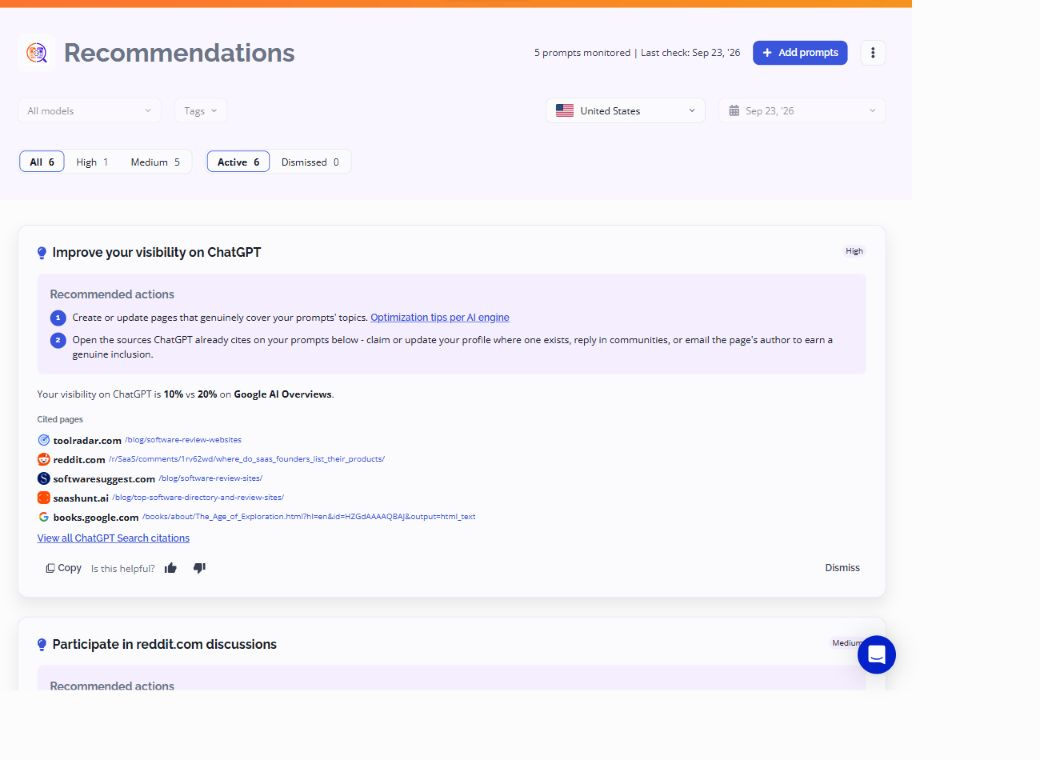Give thumbs down to ChatGPT recommendation

click(x=199, y=568)
